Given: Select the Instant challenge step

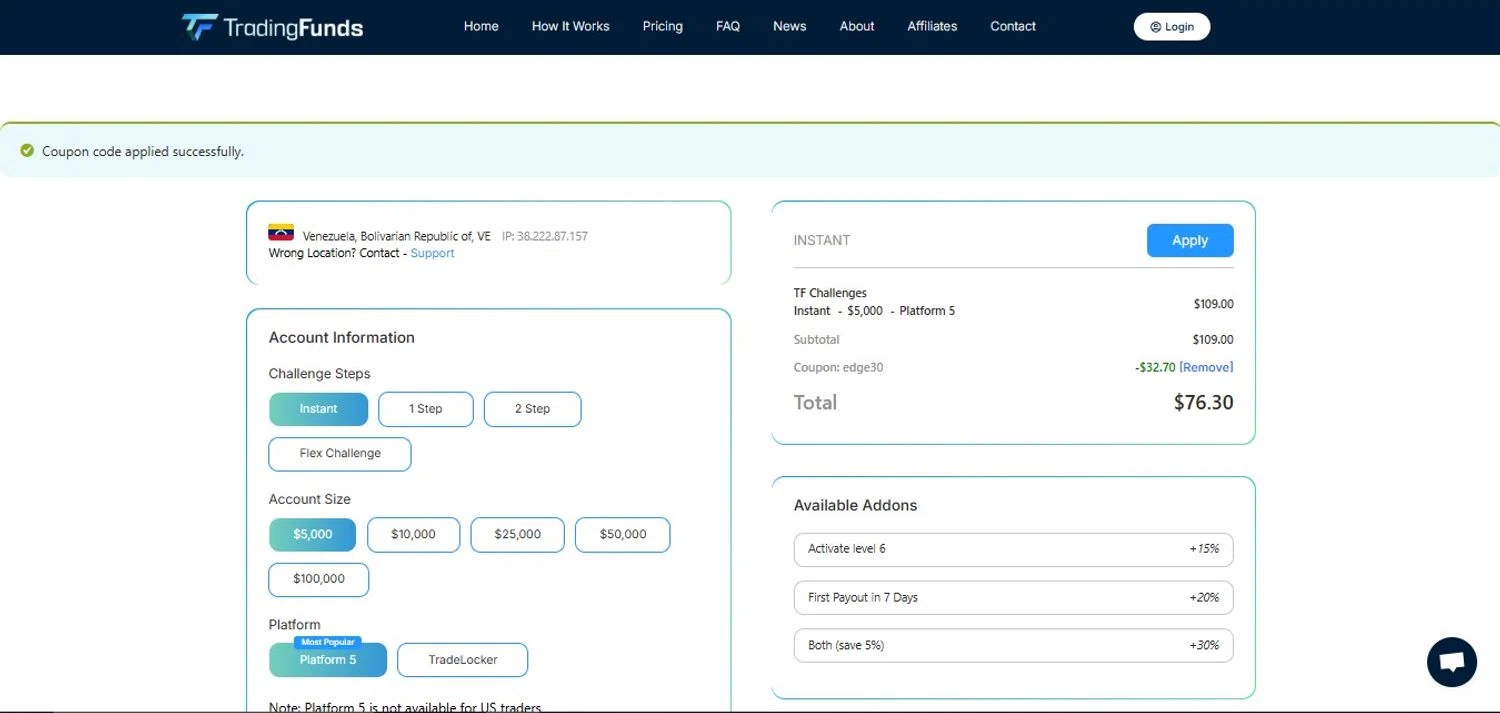Looking at the screenshot, I should (x=319, y=409).
